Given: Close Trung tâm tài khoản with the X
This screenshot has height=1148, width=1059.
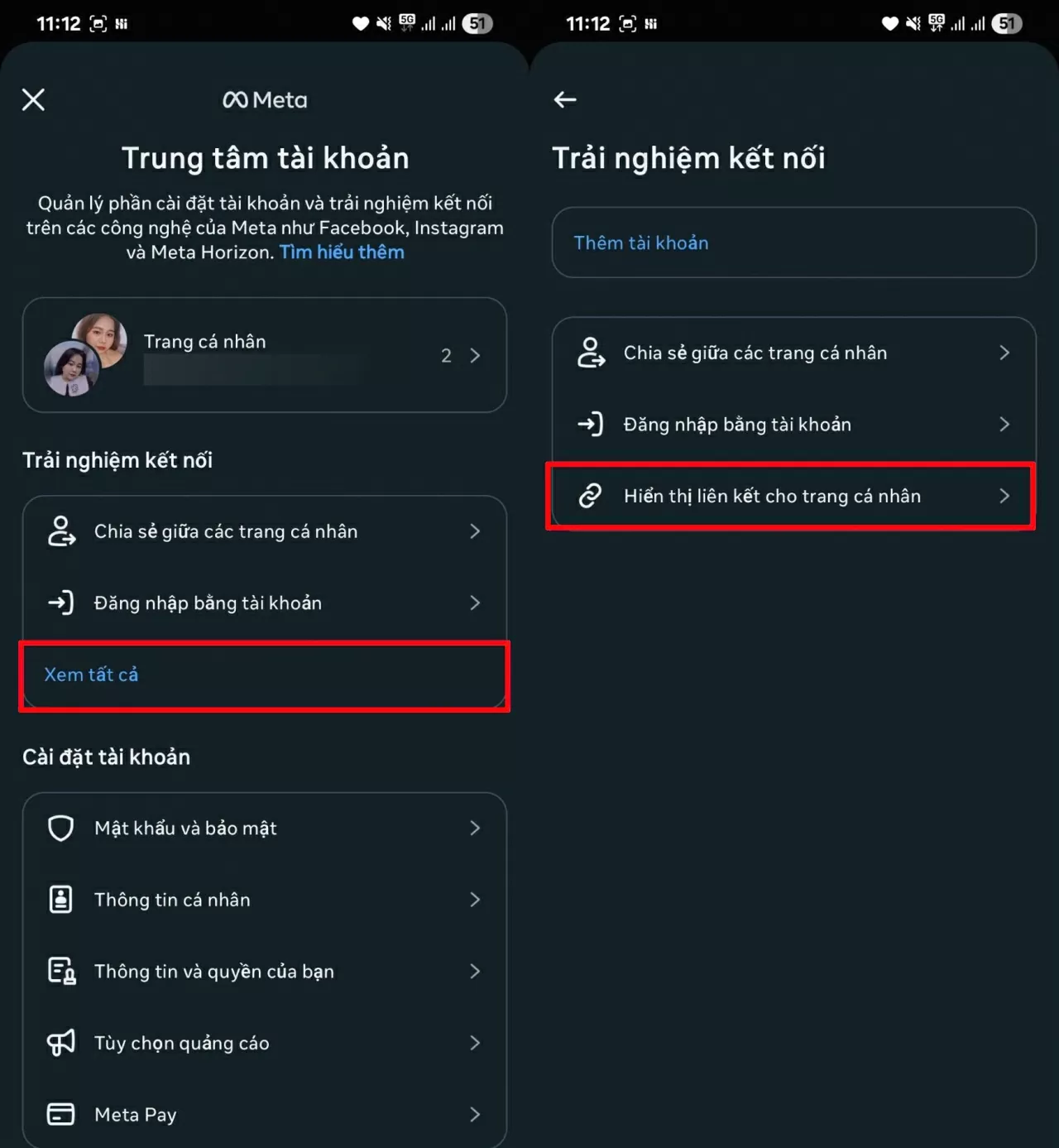Looking at the screenshot, I should click(33, 99).
